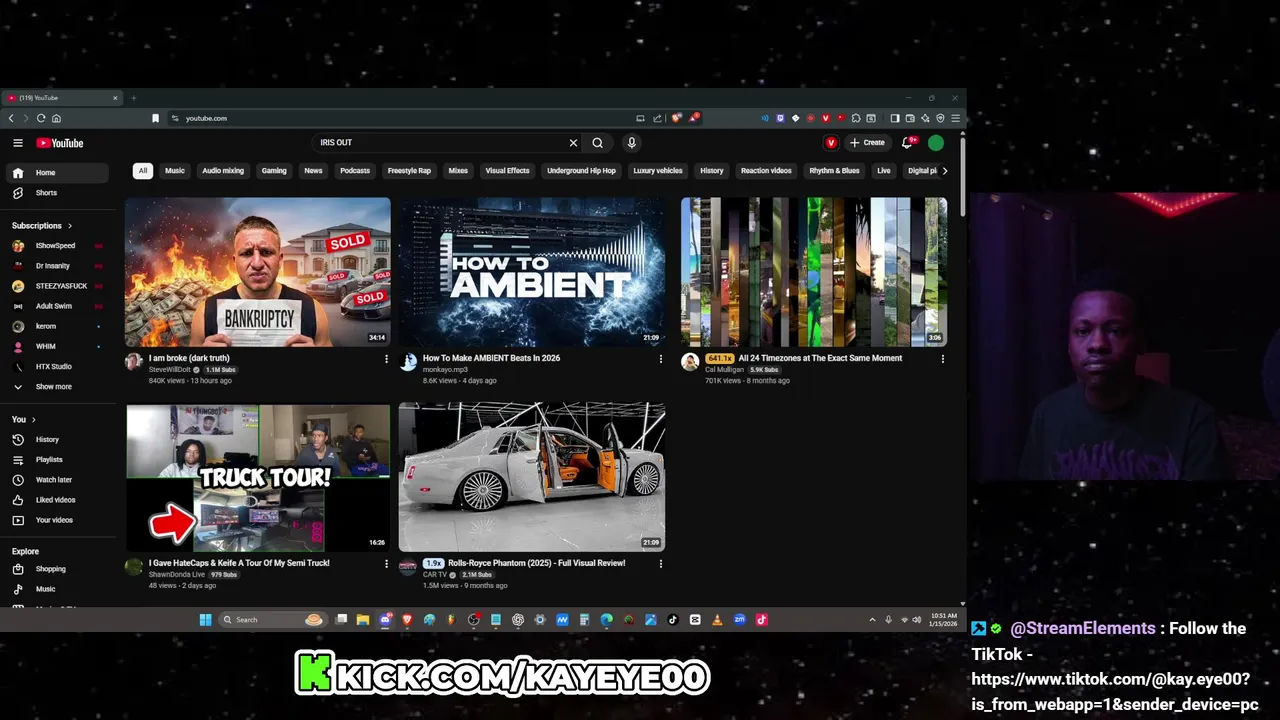Open Liked videos in the sidebar
Screen dimensions: 1280x720
point(57,500)
